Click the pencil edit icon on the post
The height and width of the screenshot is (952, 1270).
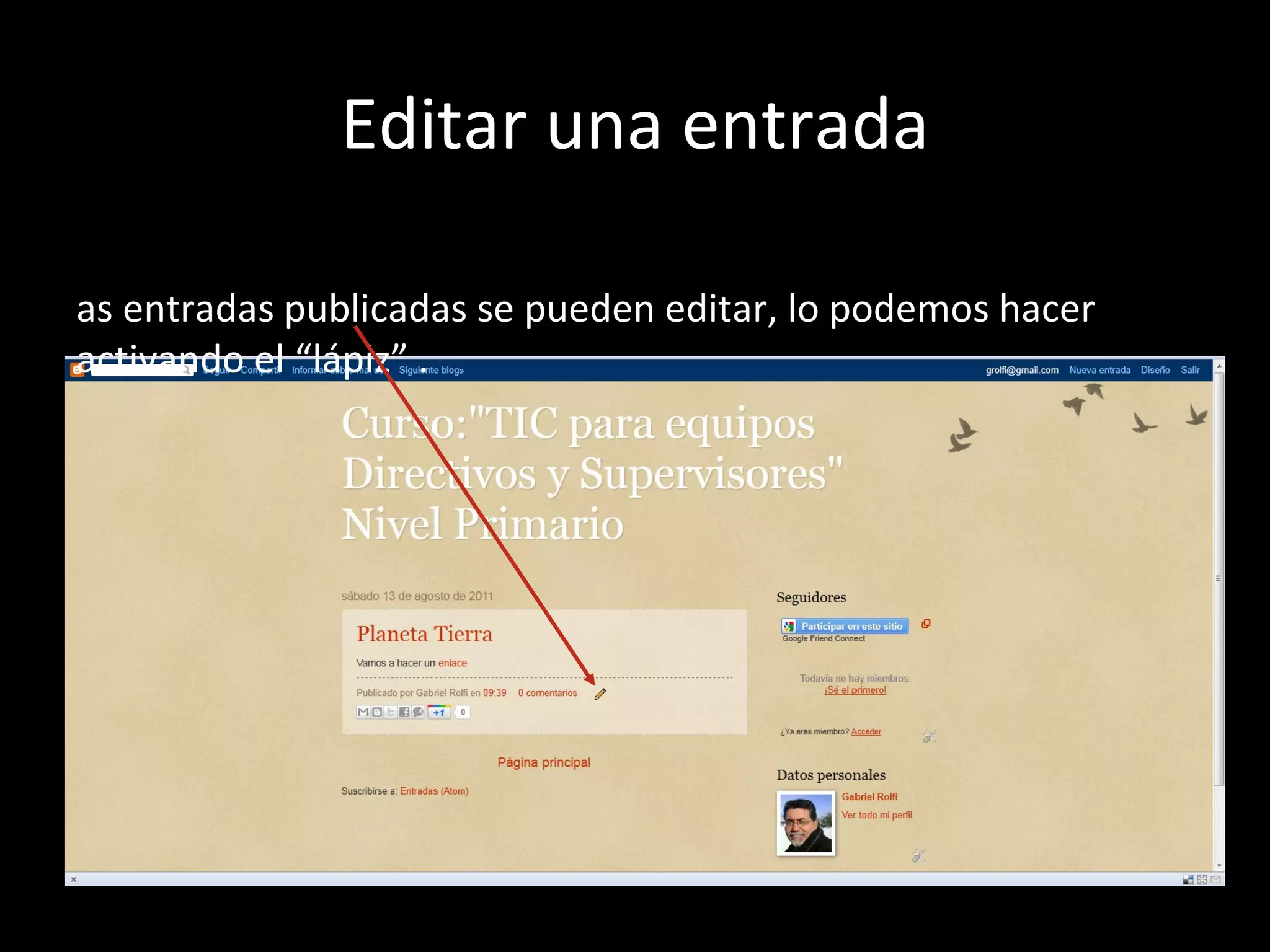pyautogui.click(x=600, y=694)
